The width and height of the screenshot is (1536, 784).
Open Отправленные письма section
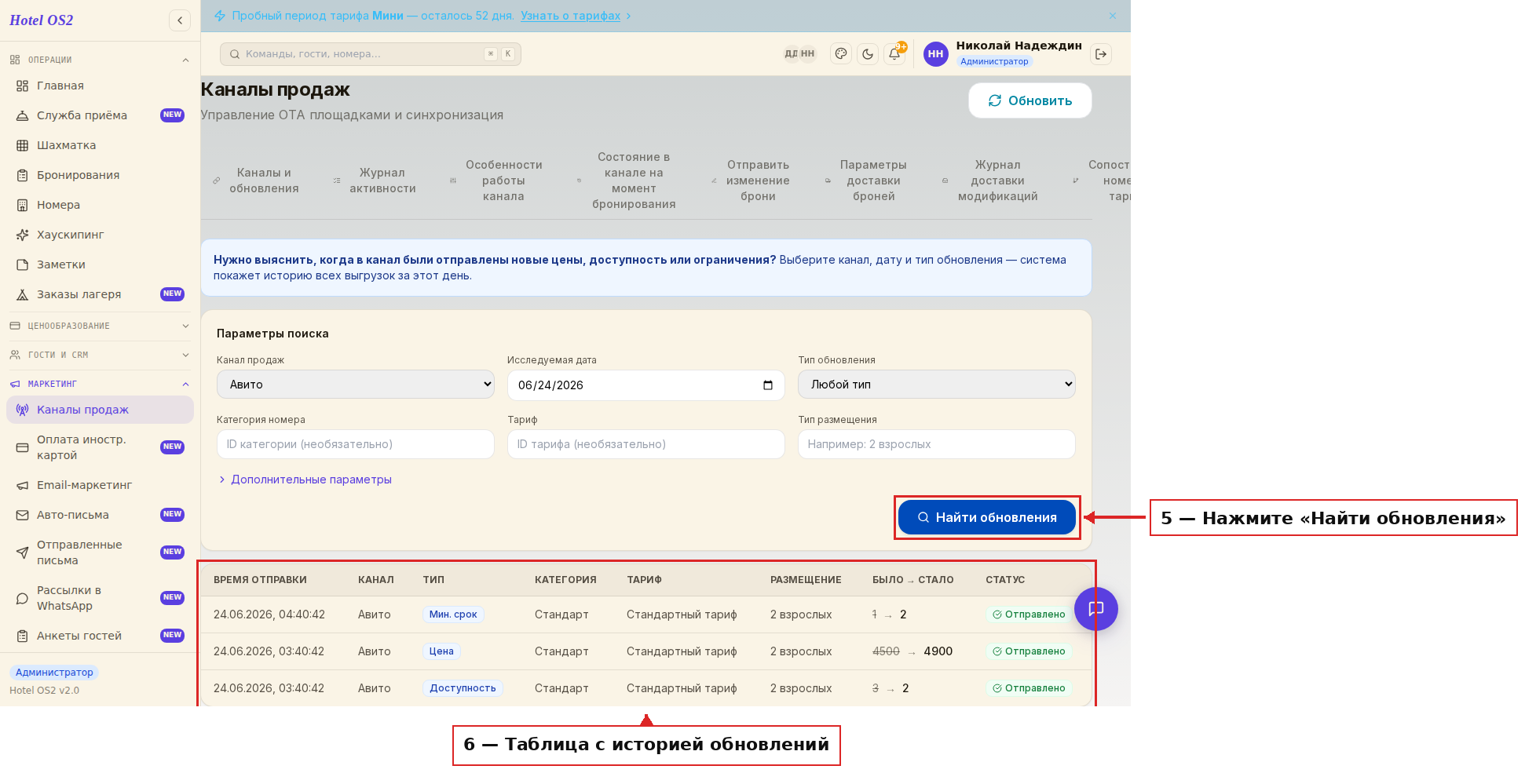click(x=100, y=552)
